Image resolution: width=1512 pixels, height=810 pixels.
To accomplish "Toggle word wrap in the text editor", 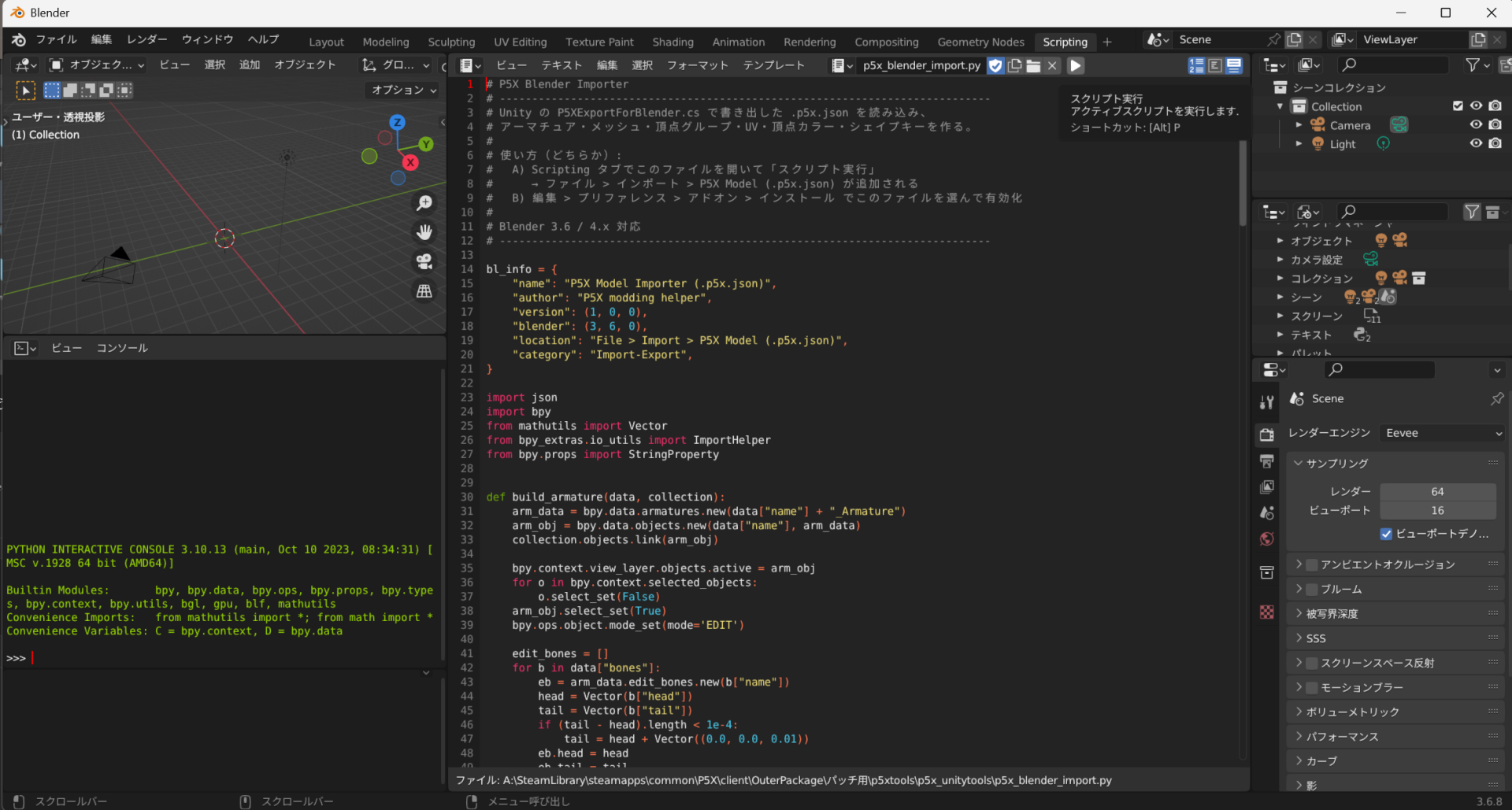I will [x=1215, y=65].
